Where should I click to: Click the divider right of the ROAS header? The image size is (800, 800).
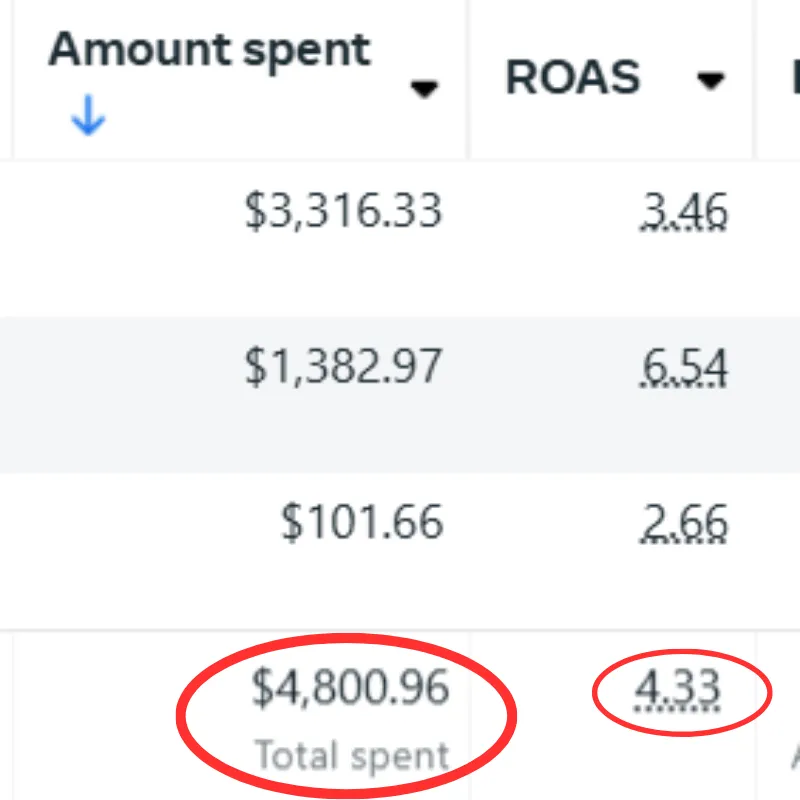click(754, 80)
